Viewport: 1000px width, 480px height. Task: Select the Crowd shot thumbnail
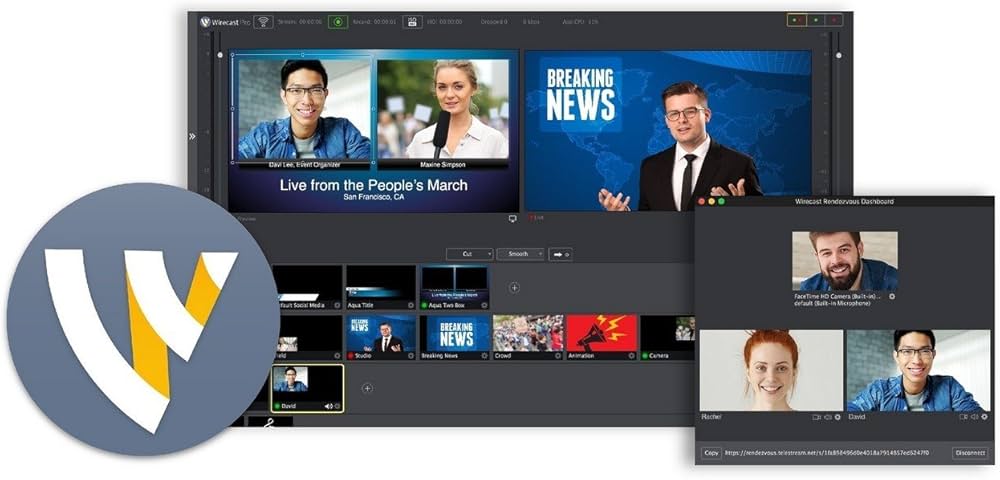[528, 335]
